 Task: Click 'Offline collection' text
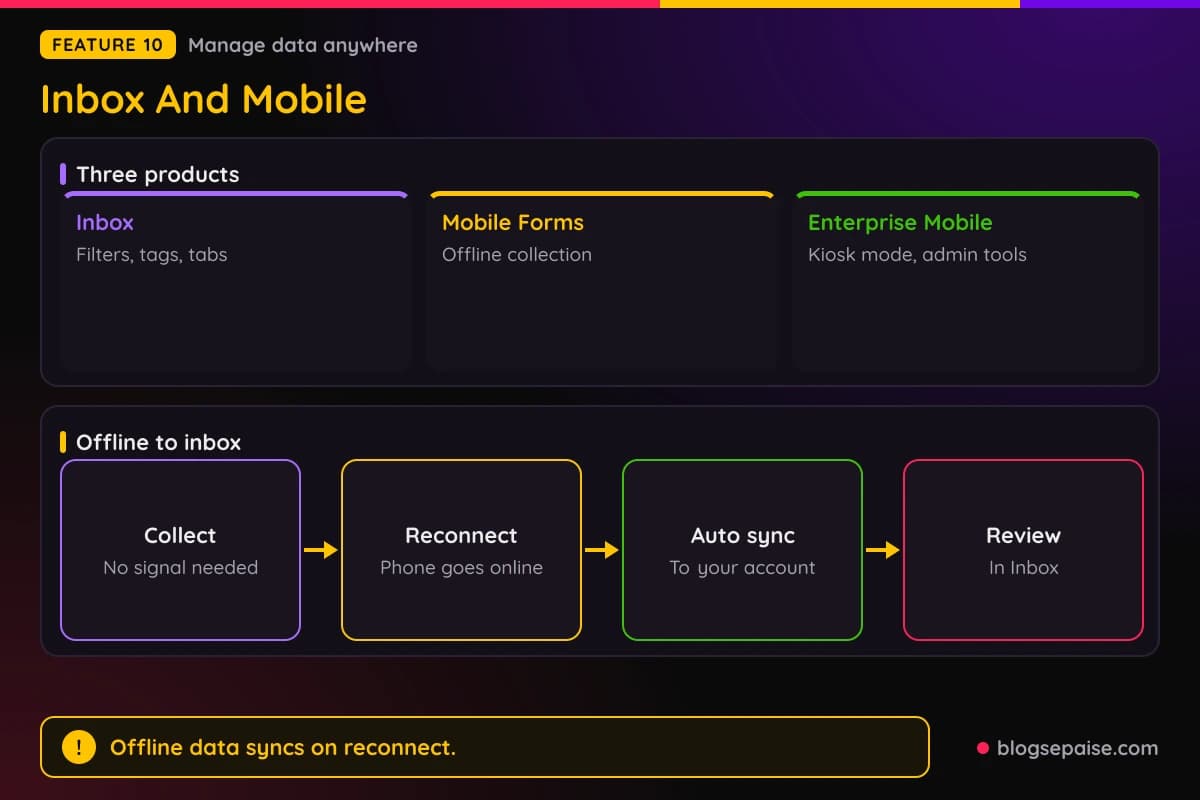click(x=517, y=255)
